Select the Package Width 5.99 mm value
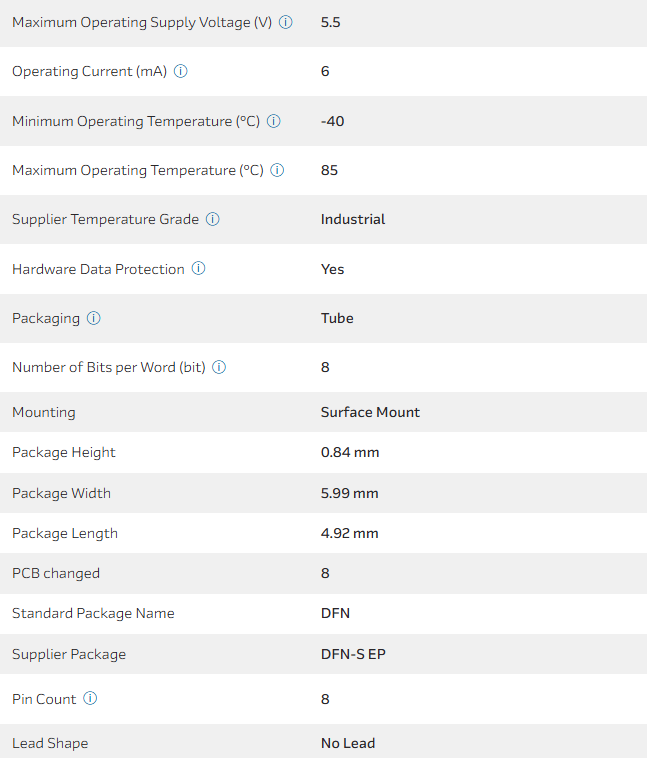This screenshot has height=758, width=647. point(350,493)
